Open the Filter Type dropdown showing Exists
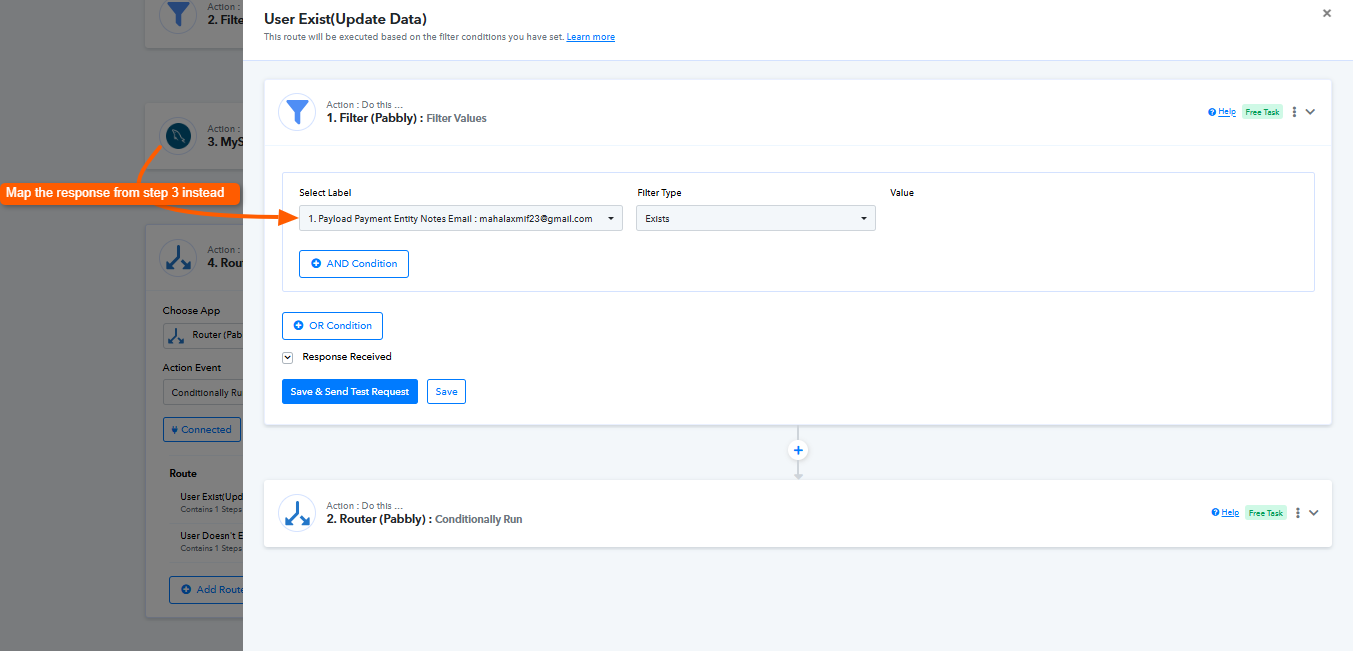 755,219
